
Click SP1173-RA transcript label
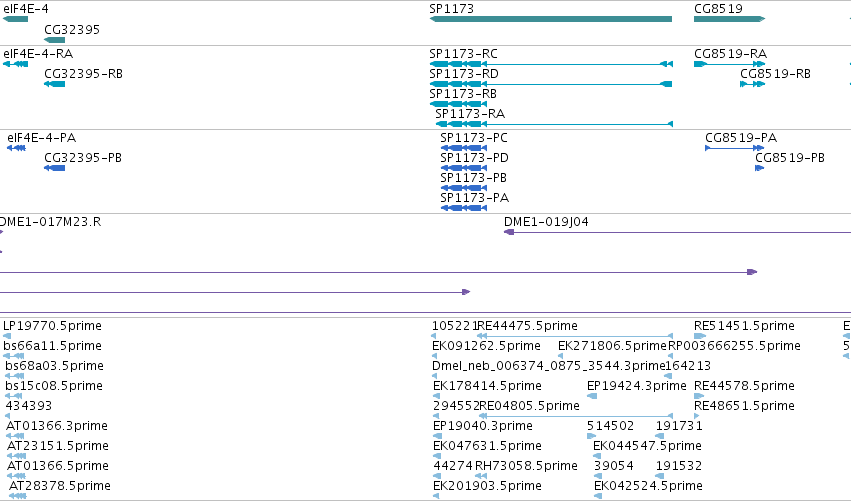pyautogui.click(x=470, y=114)
